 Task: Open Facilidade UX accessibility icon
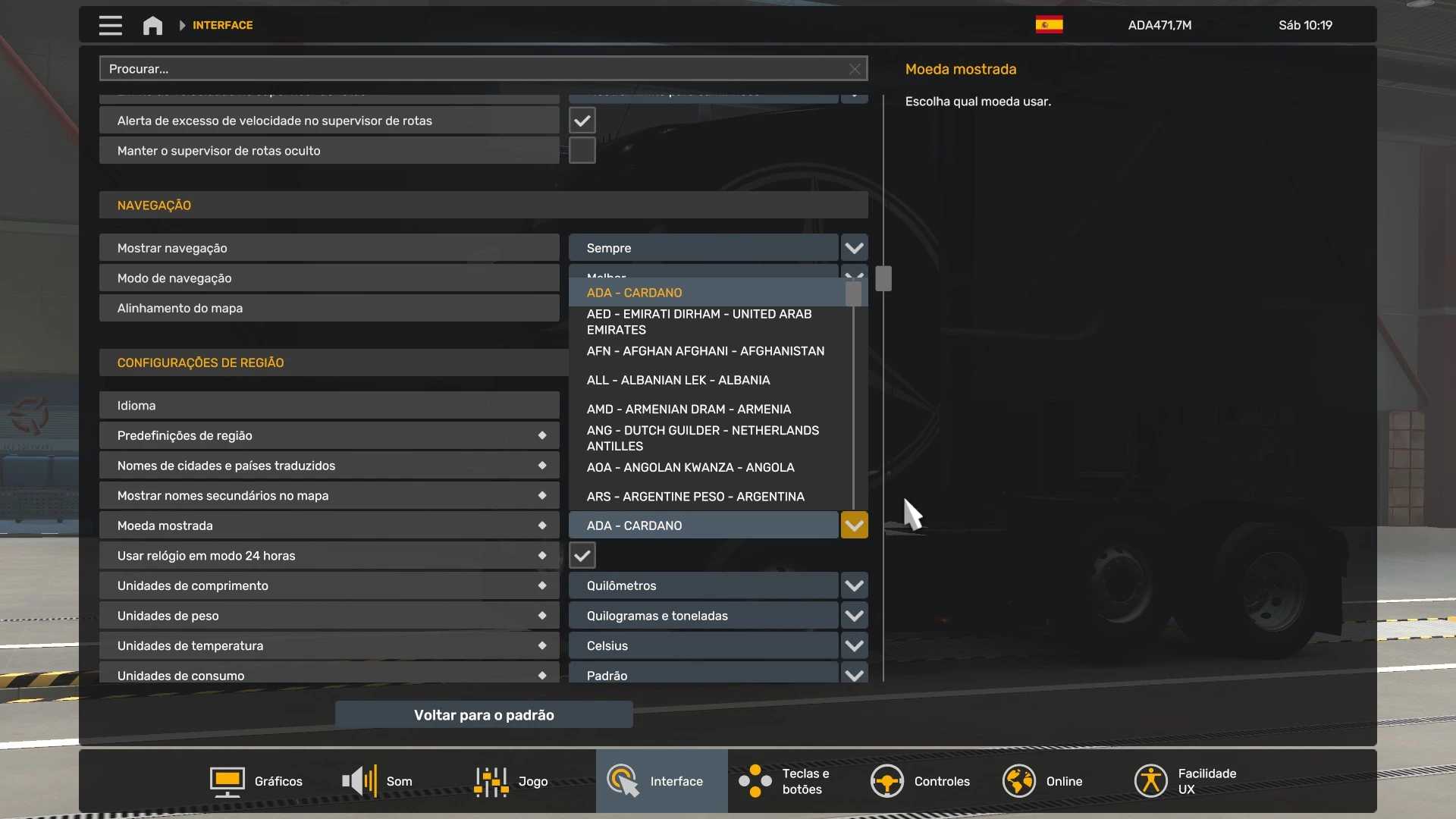(x=1150, y=781)
